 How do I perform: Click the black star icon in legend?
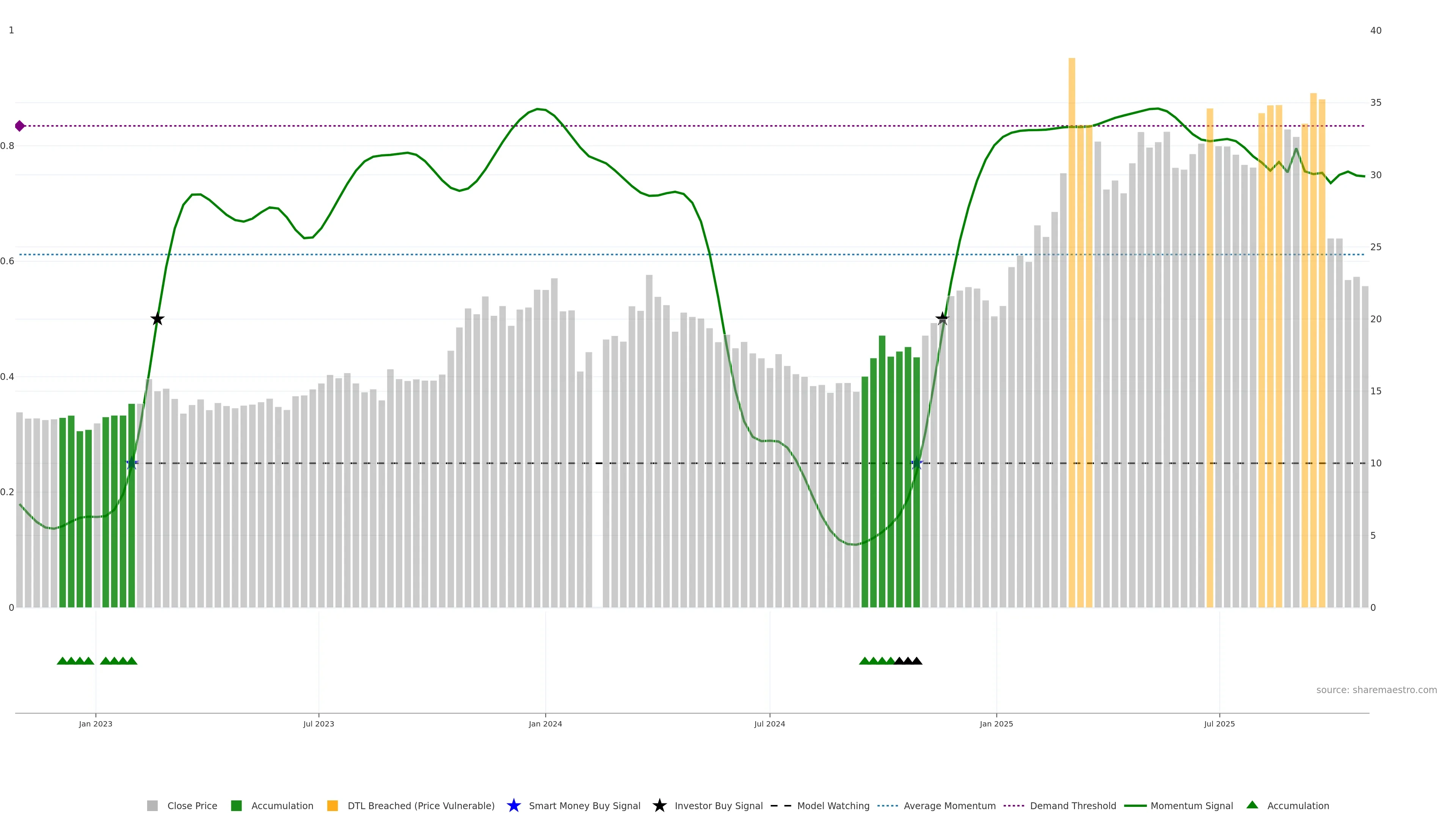(x=659, y=806)
